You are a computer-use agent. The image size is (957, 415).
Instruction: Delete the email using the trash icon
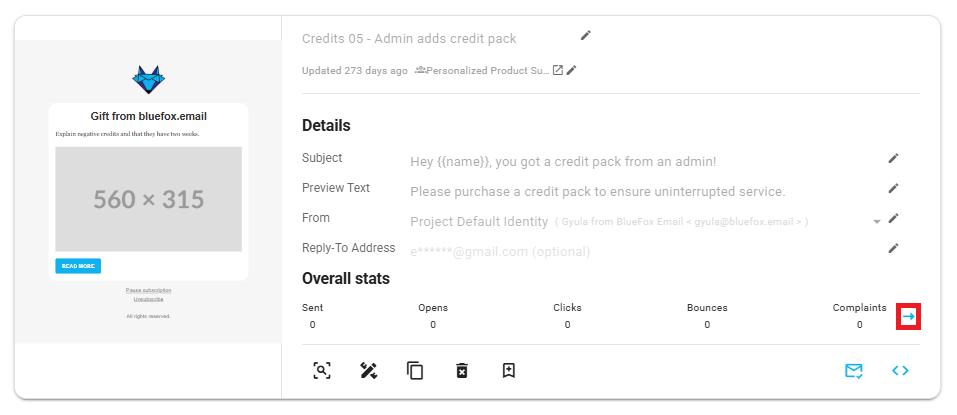(461, 371)
